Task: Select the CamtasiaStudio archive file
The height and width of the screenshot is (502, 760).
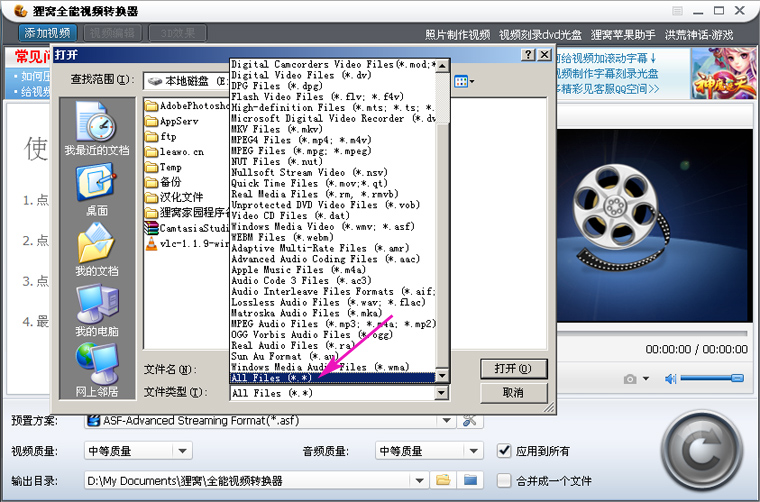Action: tap(187, 228)
